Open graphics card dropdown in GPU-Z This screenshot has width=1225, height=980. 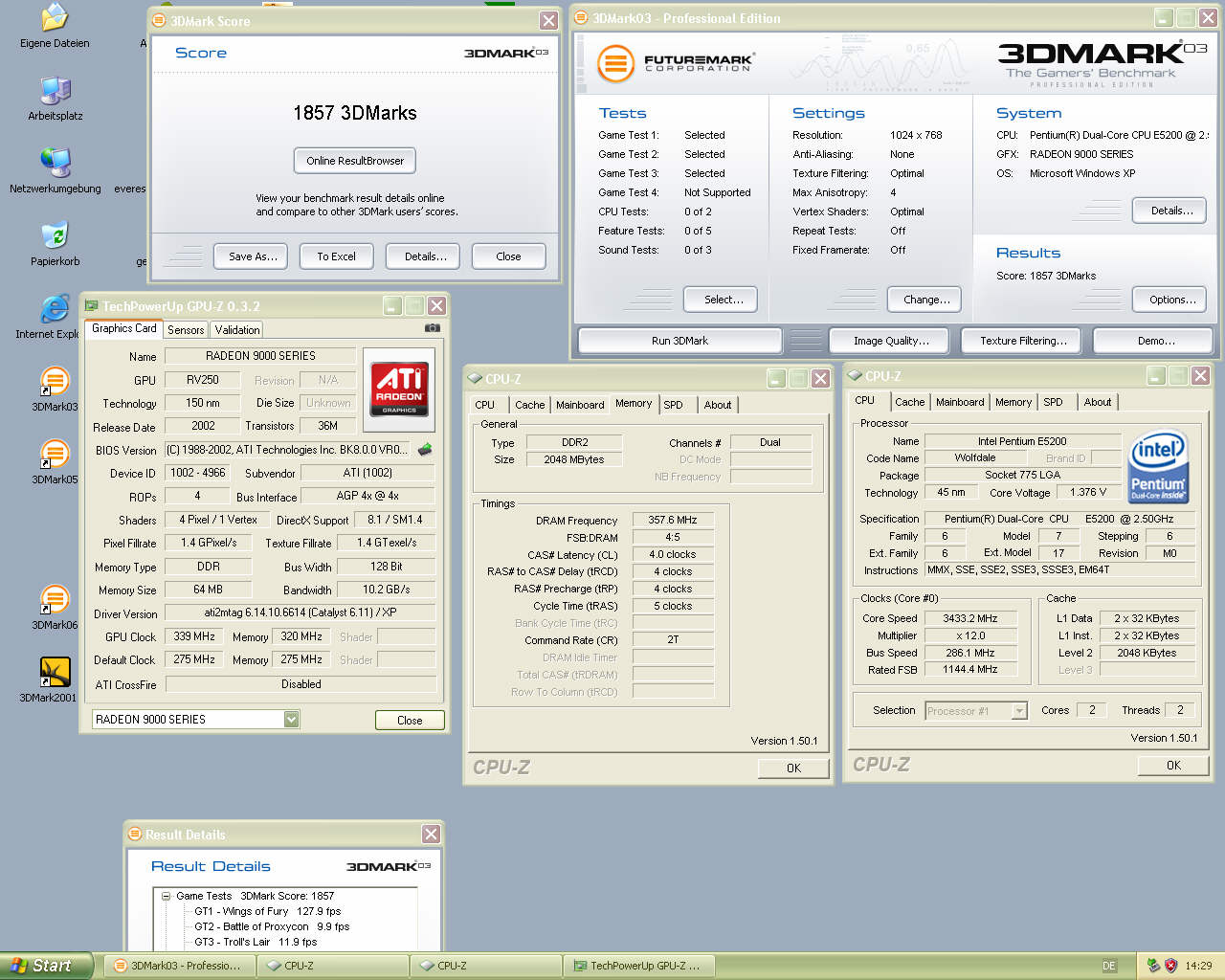[x=291, y=719]
